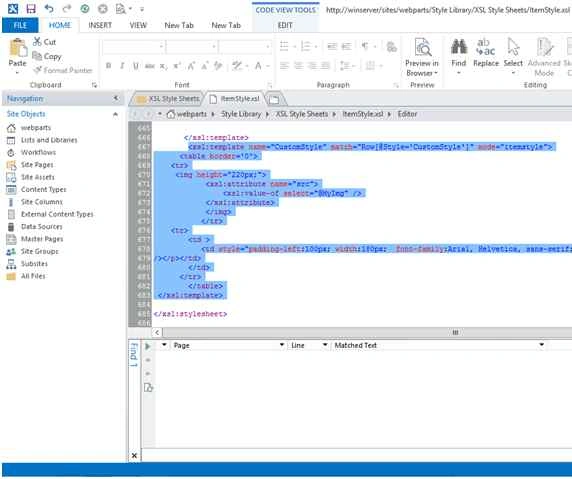Click the Save icon in quick access toolbar
572x479 pixels.
31,8
